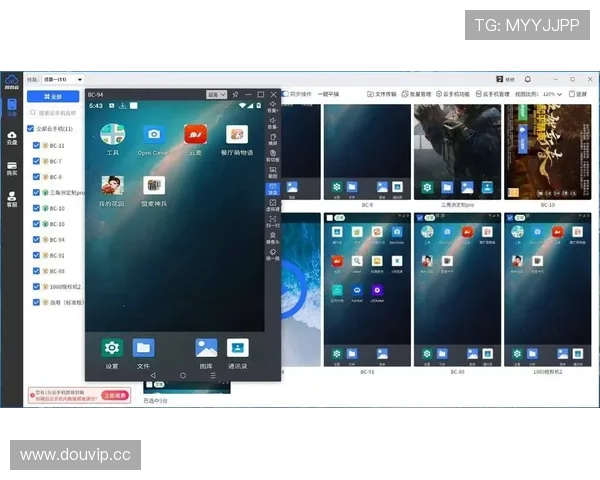The image size is (600, 480).
Task: Toggle the 1080授权机2 checkbox
Action: tap(37, 285)
